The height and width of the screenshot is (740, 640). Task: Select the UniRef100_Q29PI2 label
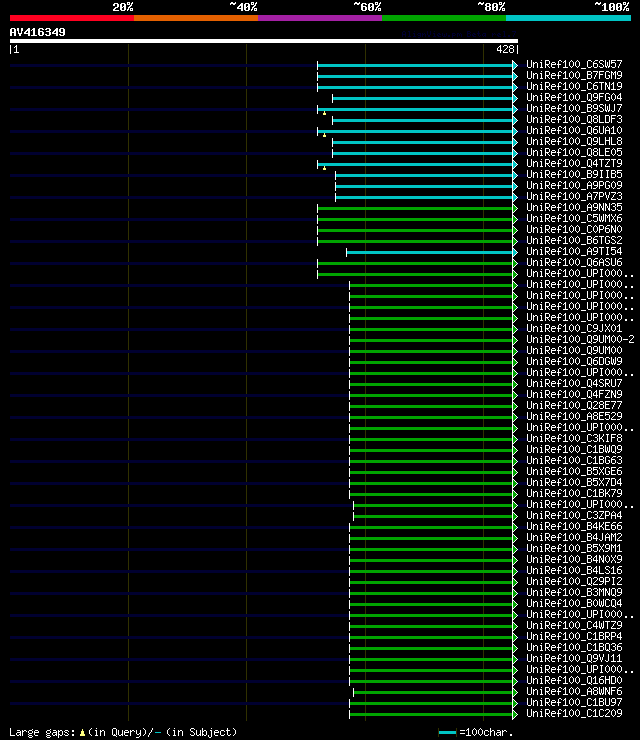[x=574, y=581]
